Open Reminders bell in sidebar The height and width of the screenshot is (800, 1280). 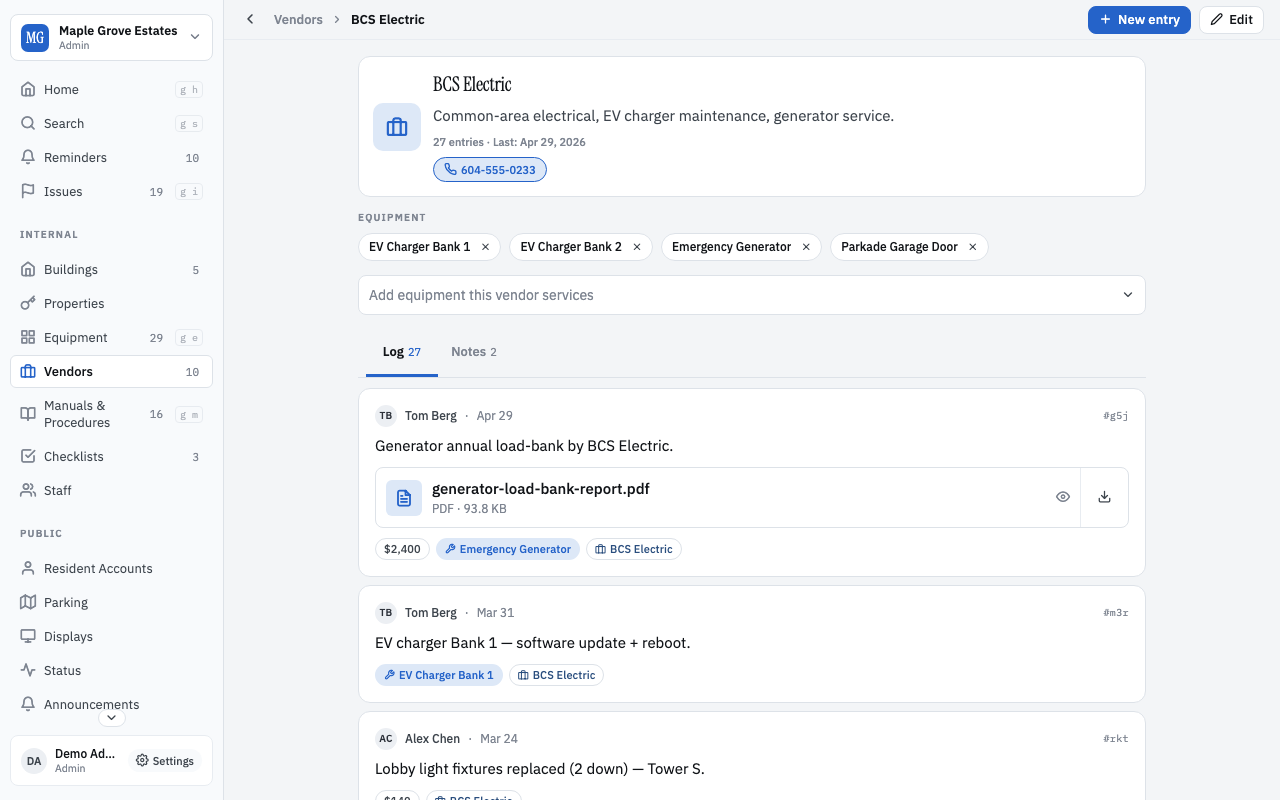(x=111, y=157)
